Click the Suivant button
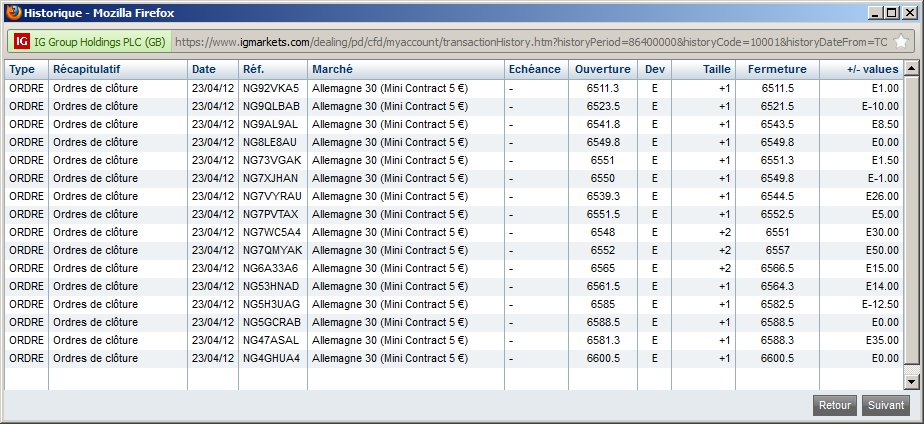 pyautogui.click(x=886, y=405)
